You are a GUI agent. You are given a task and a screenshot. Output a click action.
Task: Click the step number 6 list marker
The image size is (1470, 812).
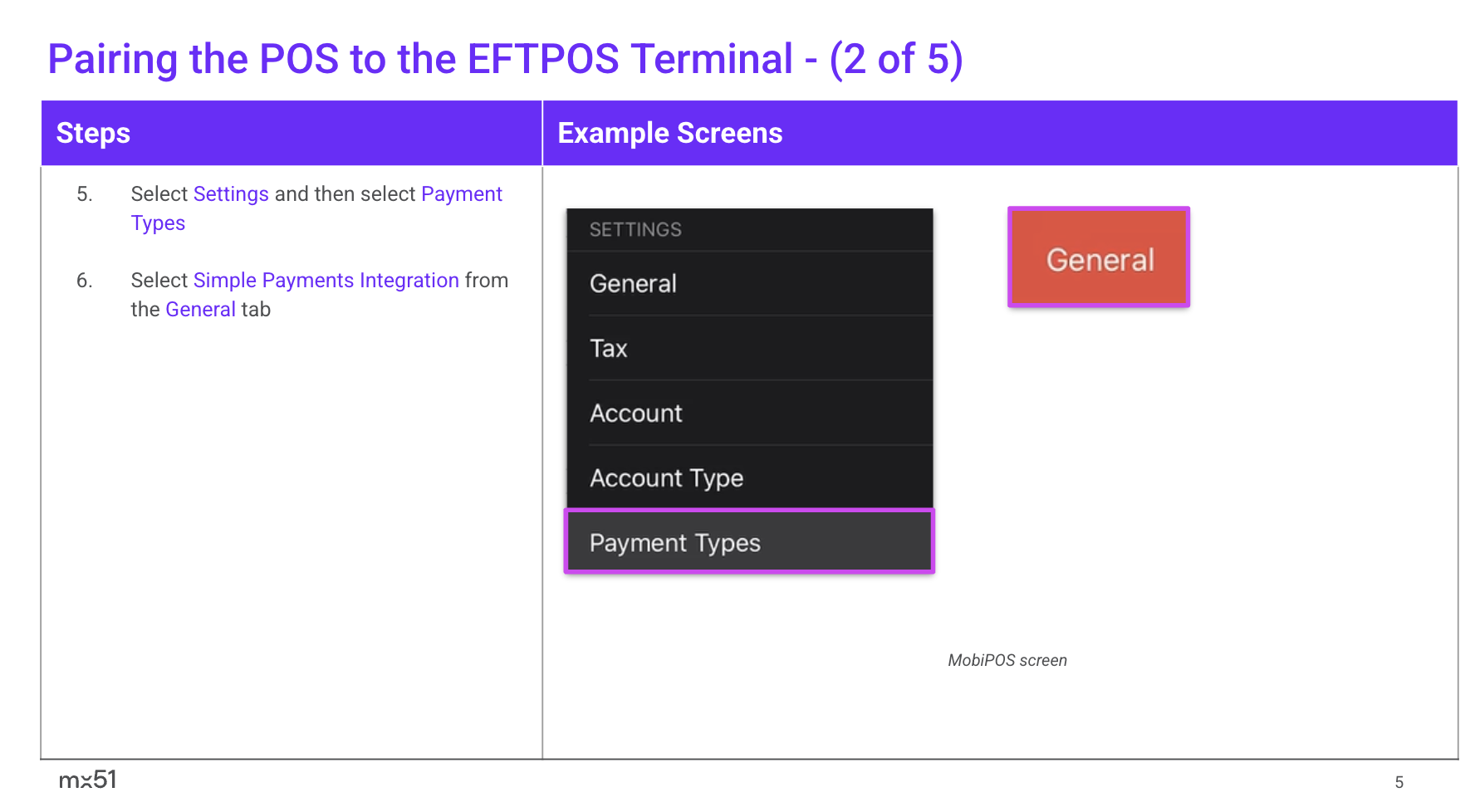84,281
